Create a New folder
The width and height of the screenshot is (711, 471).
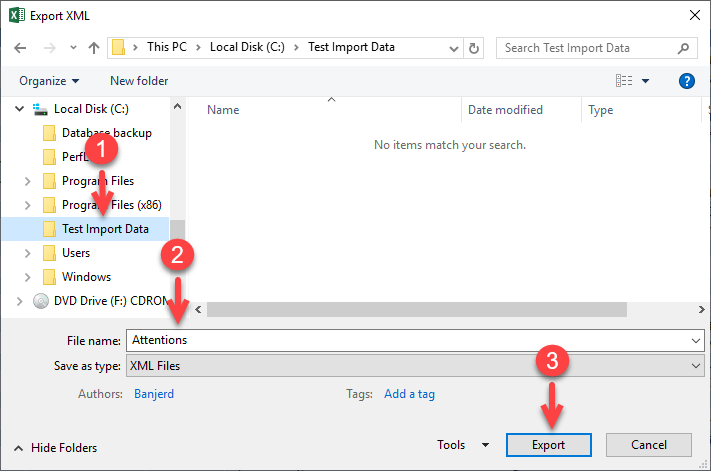[x=139, y=81]
